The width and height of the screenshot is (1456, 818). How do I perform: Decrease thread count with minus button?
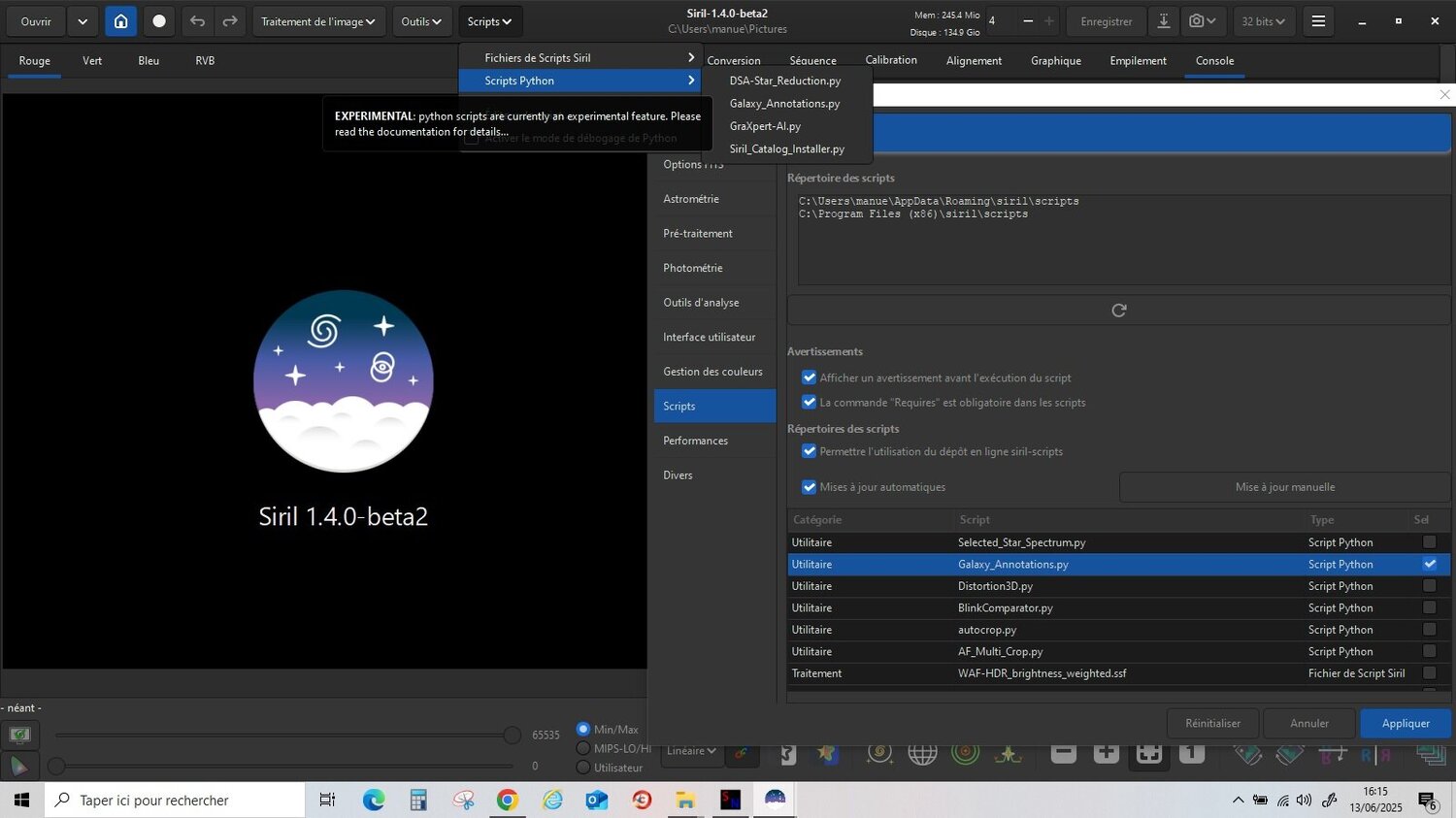pos(1028,21)
